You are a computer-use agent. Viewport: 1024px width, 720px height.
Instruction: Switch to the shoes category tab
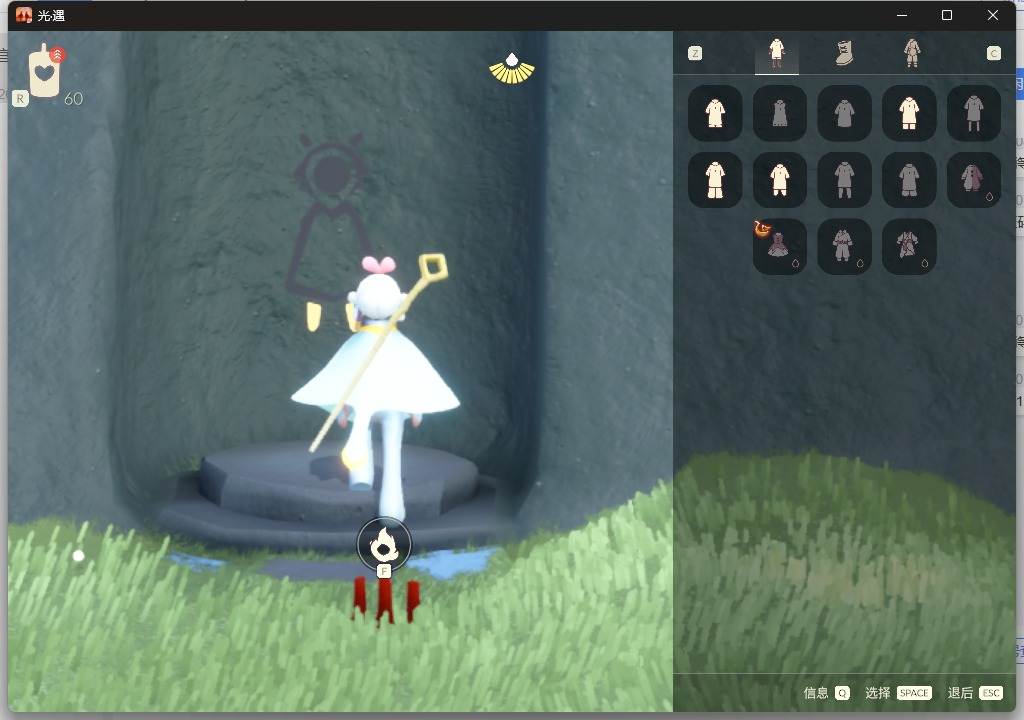[x=844, y=53]
